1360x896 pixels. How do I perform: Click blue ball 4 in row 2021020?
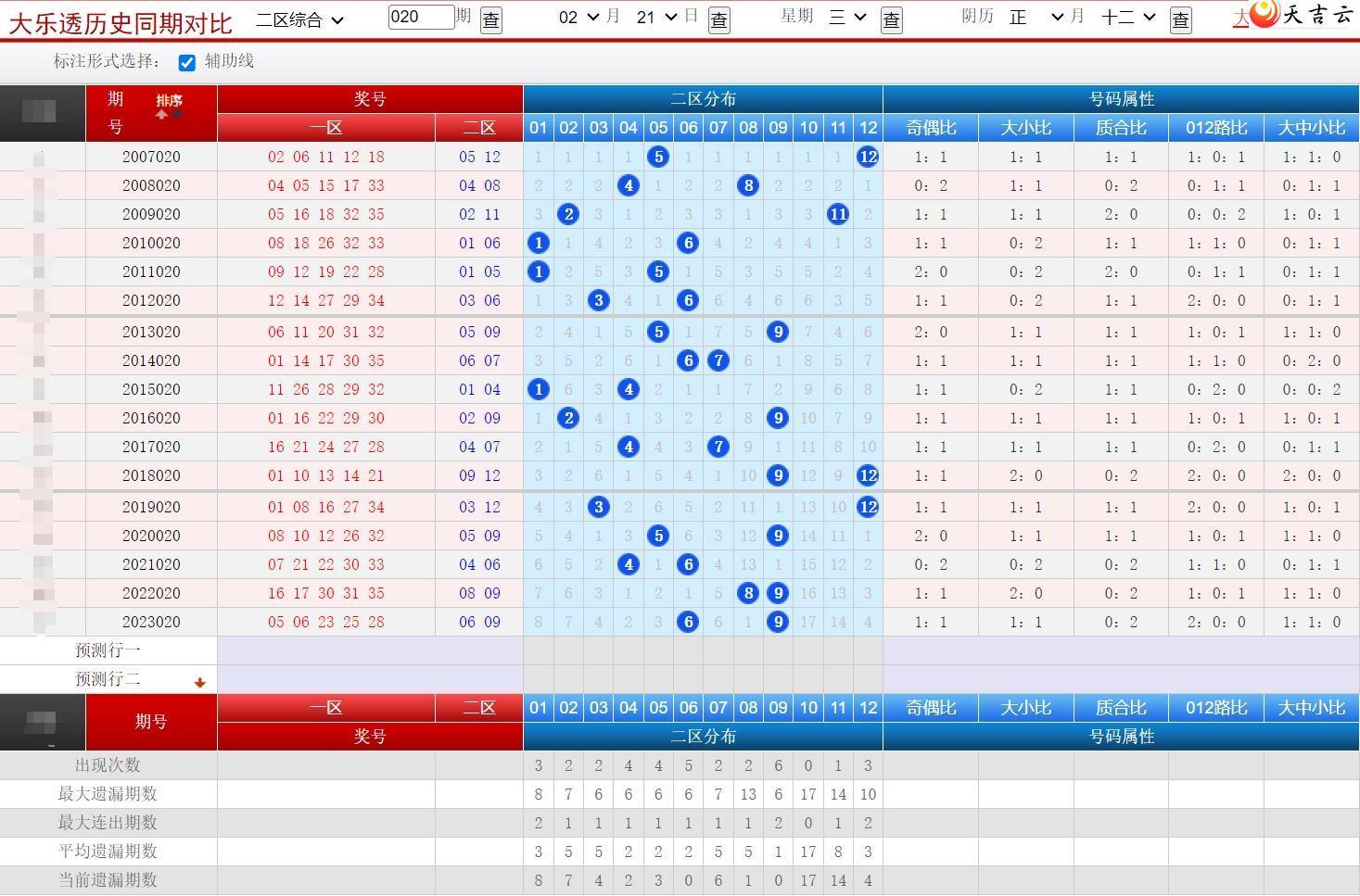tap(629, 564)
